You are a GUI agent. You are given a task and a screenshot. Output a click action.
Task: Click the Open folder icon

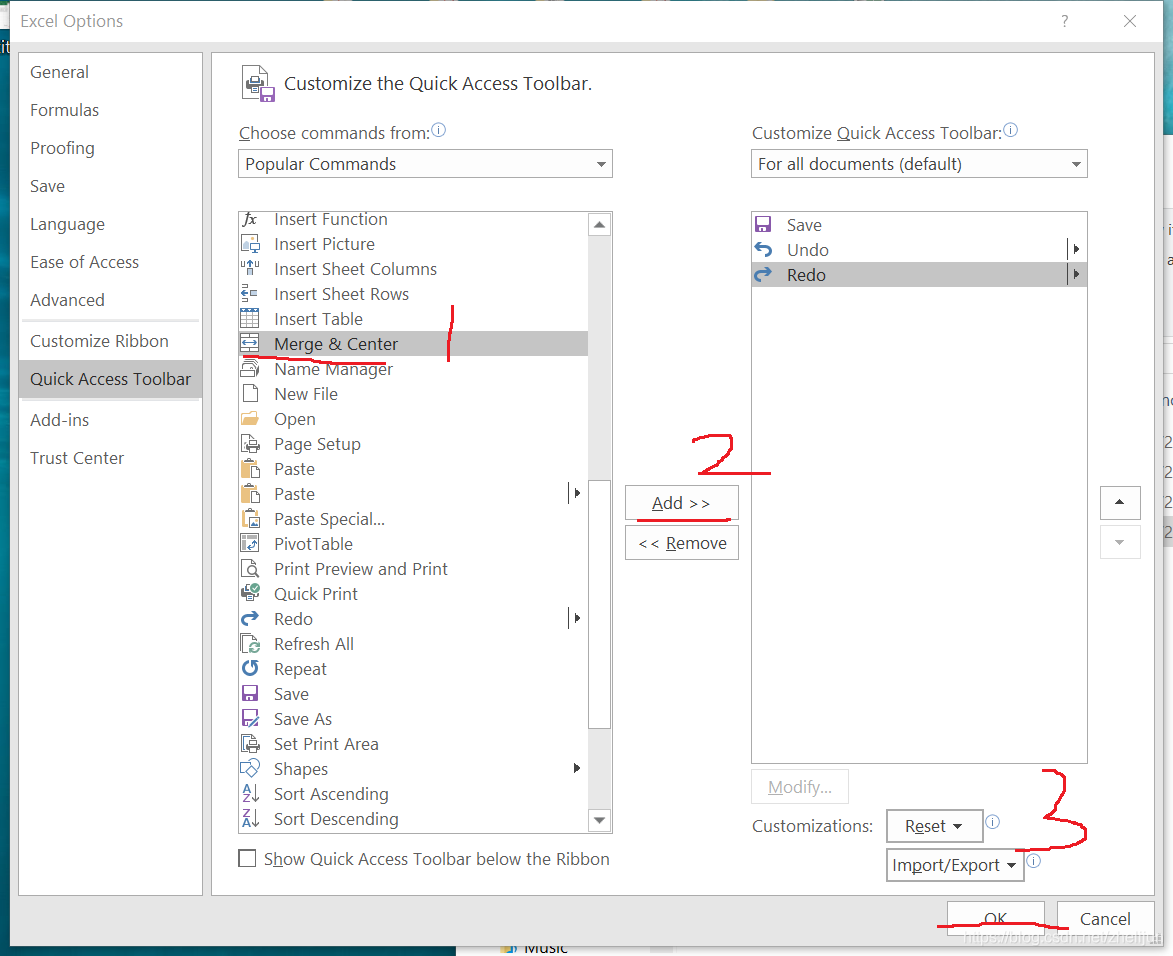pos(250,419)
